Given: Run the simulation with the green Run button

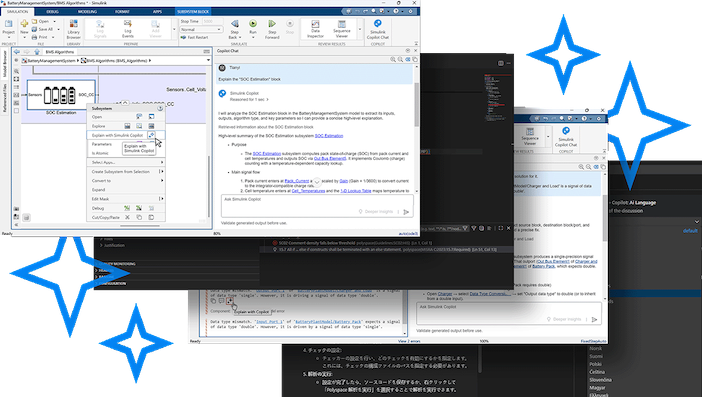Looking at the screenshot, I should pos(253,27).
